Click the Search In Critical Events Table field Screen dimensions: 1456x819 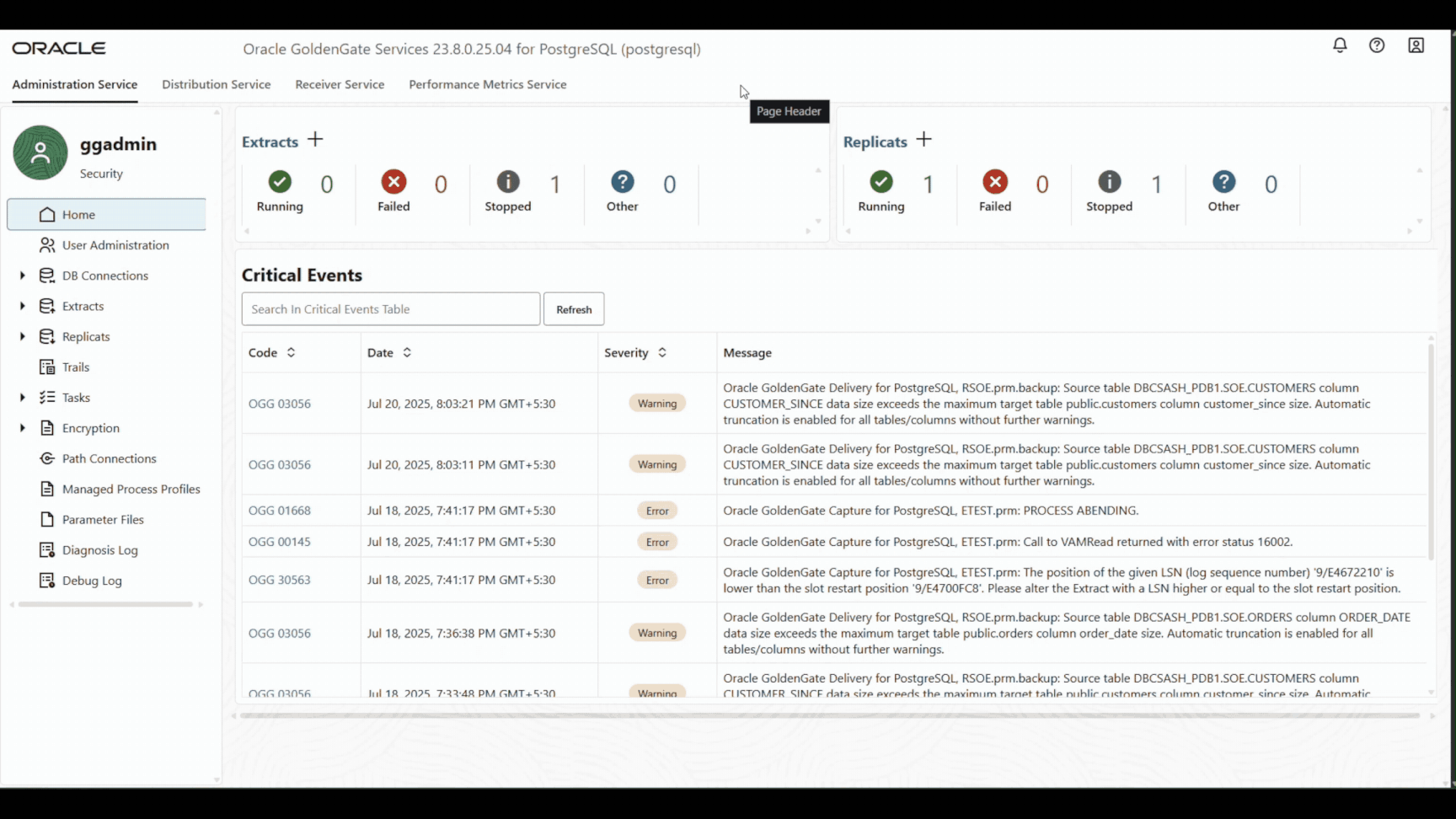point(391,309)
